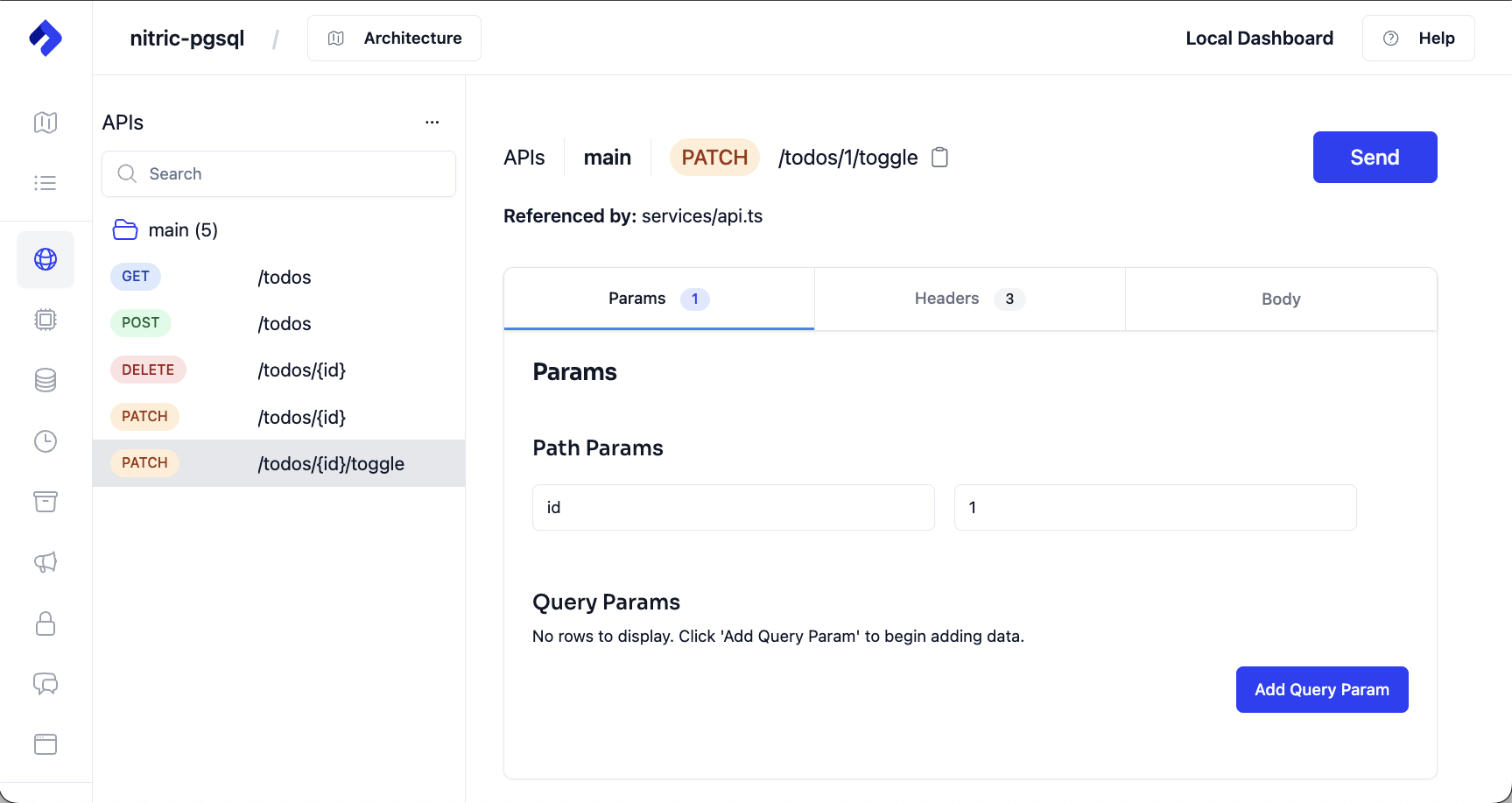Click the GET method badge
1512x803 pixels.
click(136, 277)
